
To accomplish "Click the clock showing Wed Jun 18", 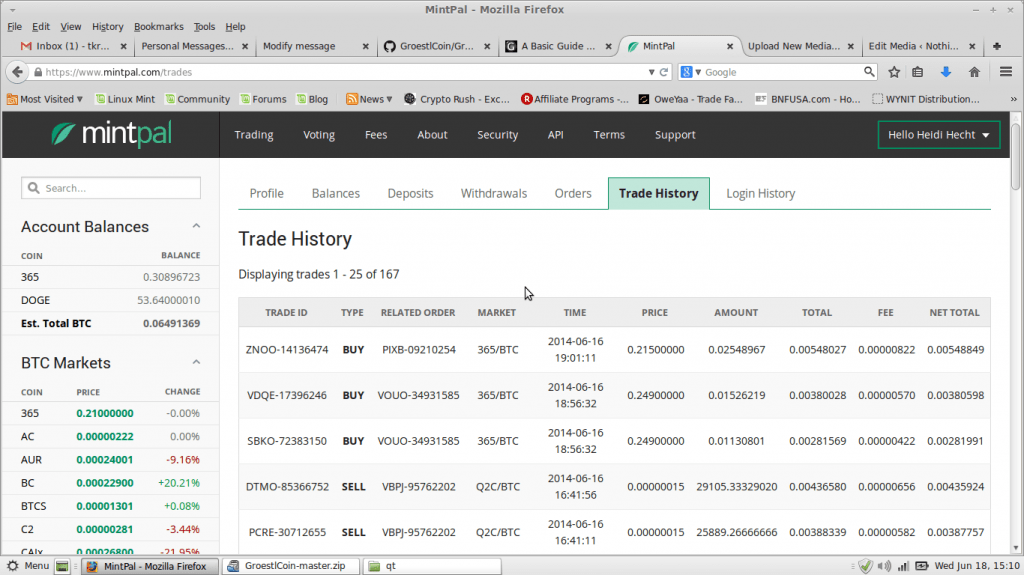I will (x=977, y=566).
